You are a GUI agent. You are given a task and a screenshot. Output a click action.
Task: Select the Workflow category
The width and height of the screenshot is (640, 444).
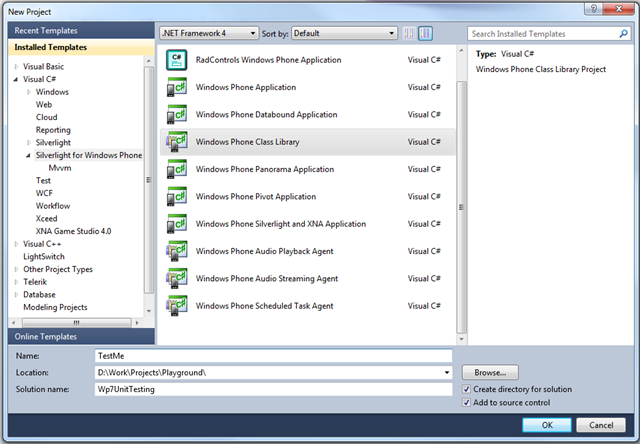click(x=53, y=206)
